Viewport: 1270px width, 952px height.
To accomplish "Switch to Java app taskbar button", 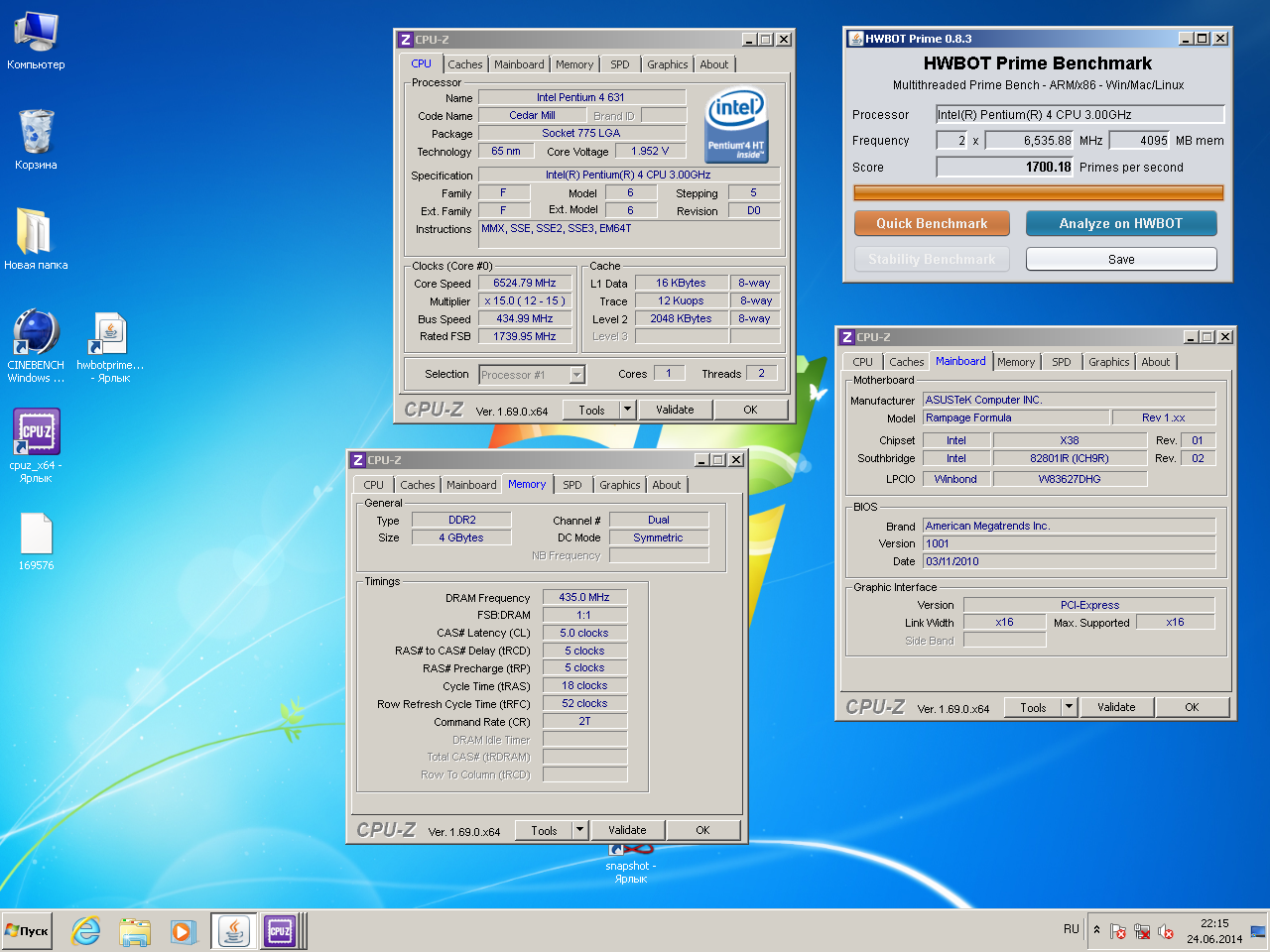I will [233, 931].
